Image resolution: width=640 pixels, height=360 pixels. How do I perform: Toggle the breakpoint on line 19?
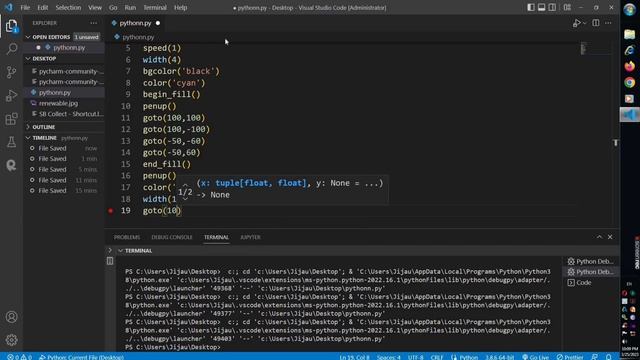tap(110, 211)
